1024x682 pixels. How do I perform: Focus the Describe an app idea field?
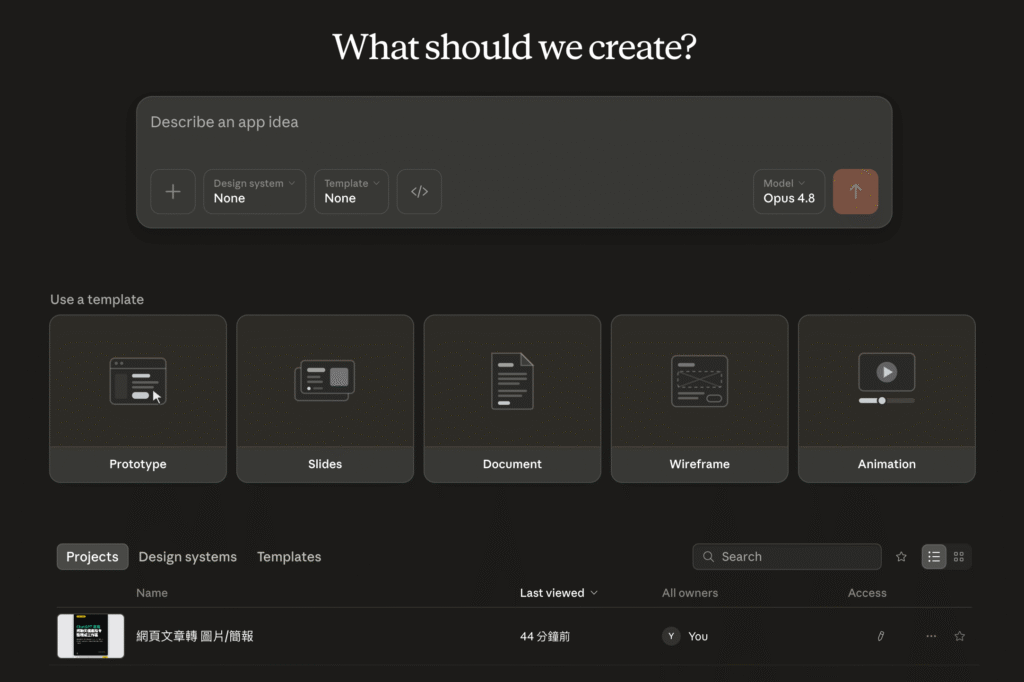point(513,122)
